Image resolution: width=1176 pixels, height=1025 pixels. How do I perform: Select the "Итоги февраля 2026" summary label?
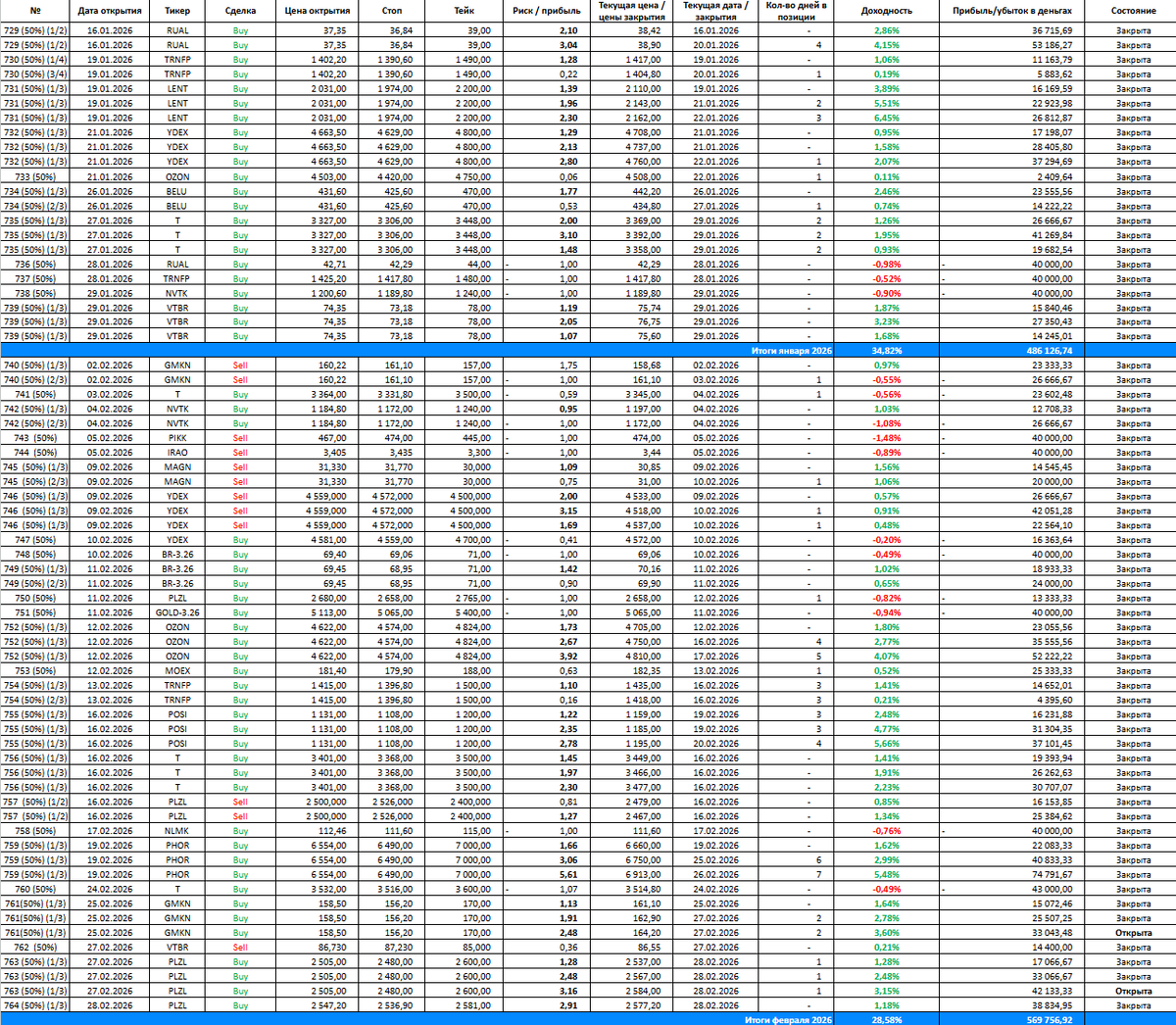(788, 1020)
